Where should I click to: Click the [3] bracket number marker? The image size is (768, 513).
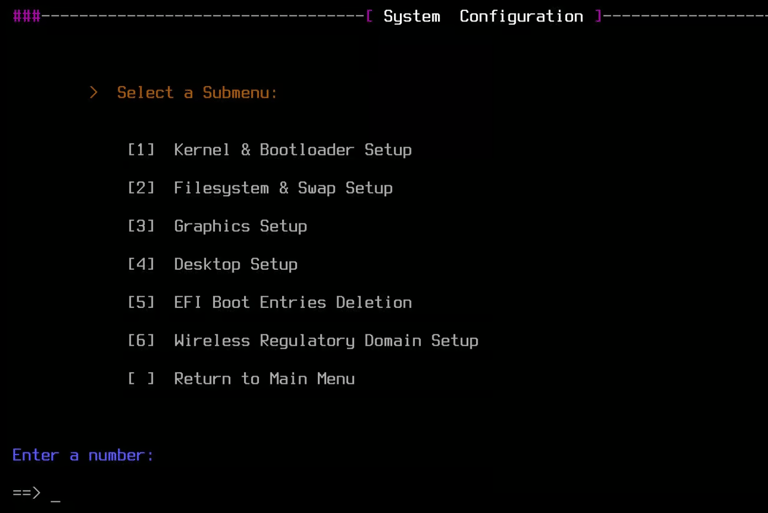pyautogui.click(x=141, y=226)
